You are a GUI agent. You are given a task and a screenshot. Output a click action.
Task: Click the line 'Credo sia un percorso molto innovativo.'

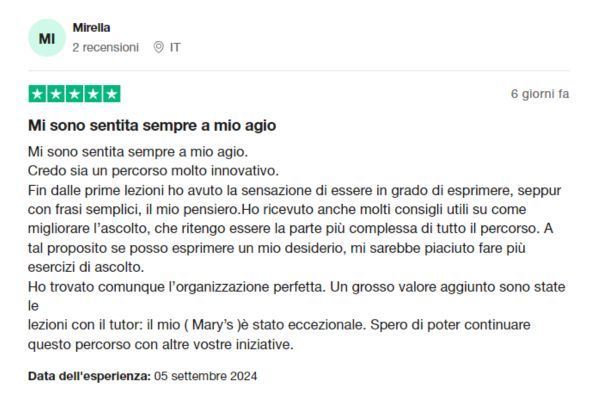coord(153,171)
